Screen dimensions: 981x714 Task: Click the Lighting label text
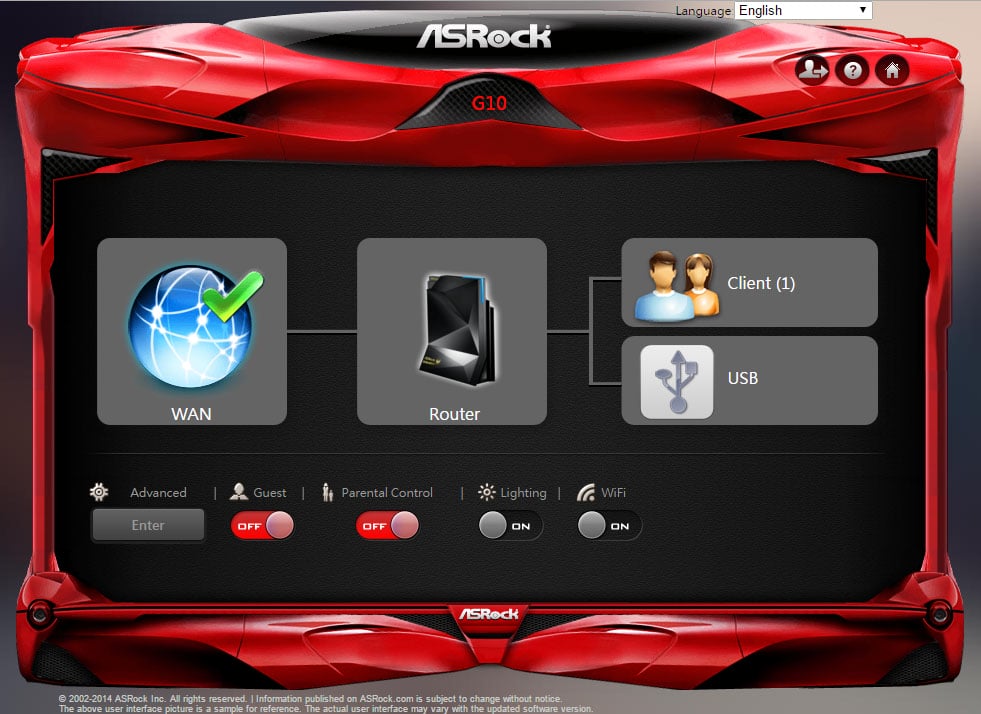(x=524, y=493)
